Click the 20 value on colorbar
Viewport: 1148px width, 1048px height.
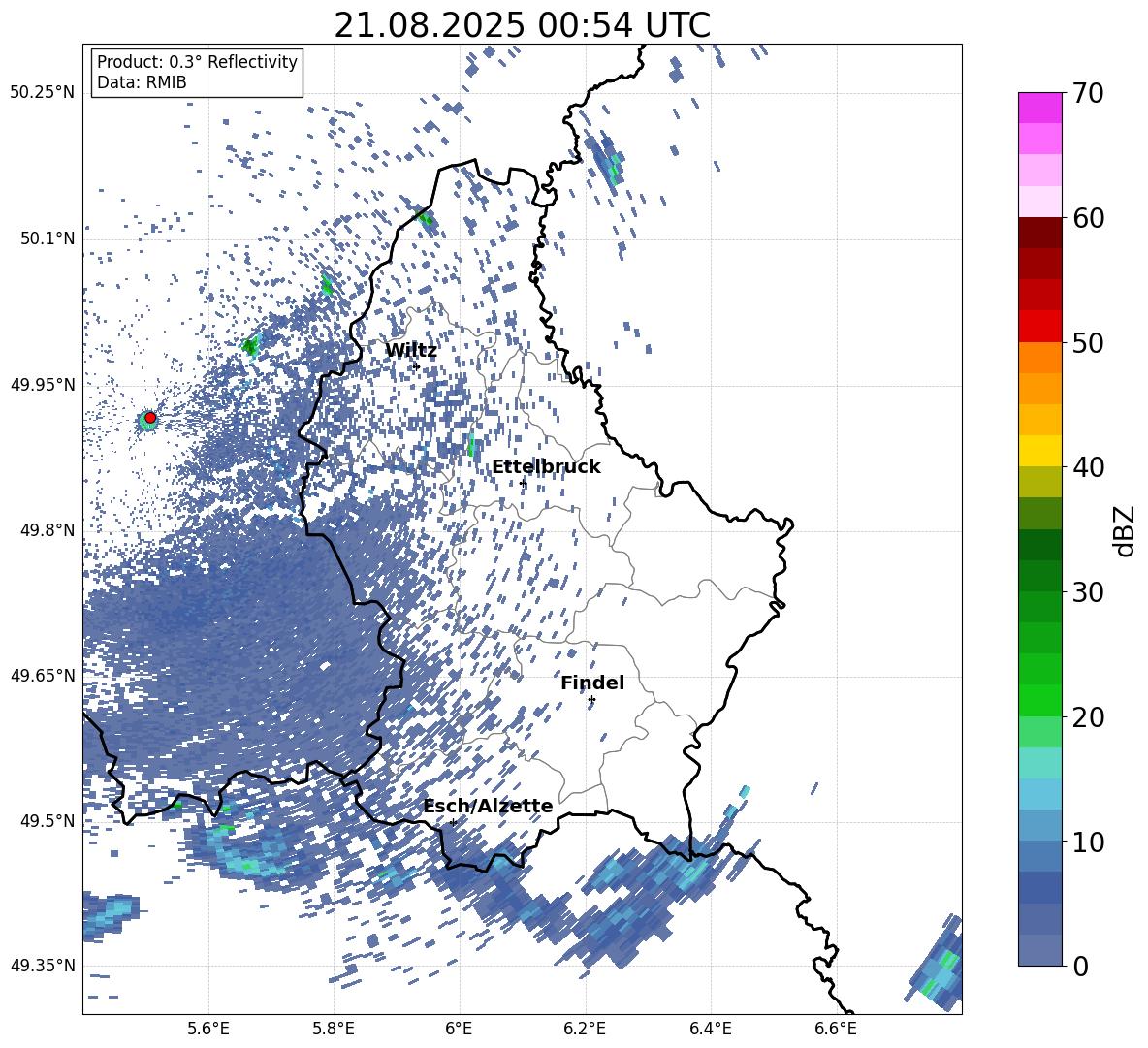pyautogui.click(x=1088, y=717)
